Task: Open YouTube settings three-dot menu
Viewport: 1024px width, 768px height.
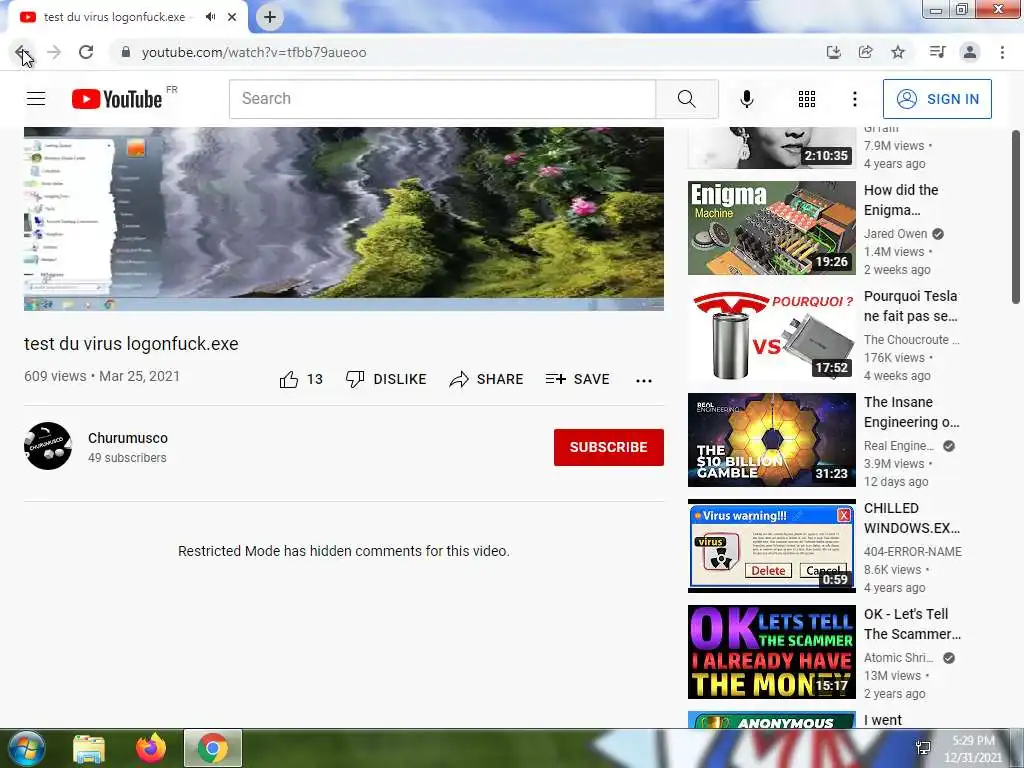Action: coord(855,99)
